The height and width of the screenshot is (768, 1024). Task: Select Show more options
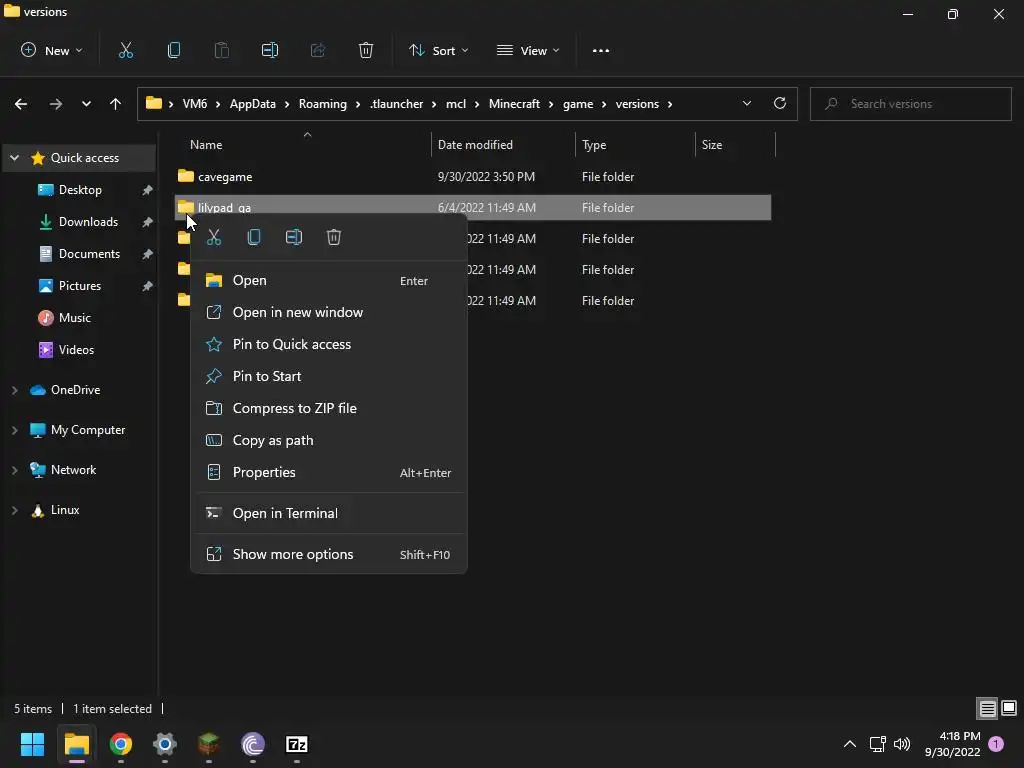[x=328, y=554]
